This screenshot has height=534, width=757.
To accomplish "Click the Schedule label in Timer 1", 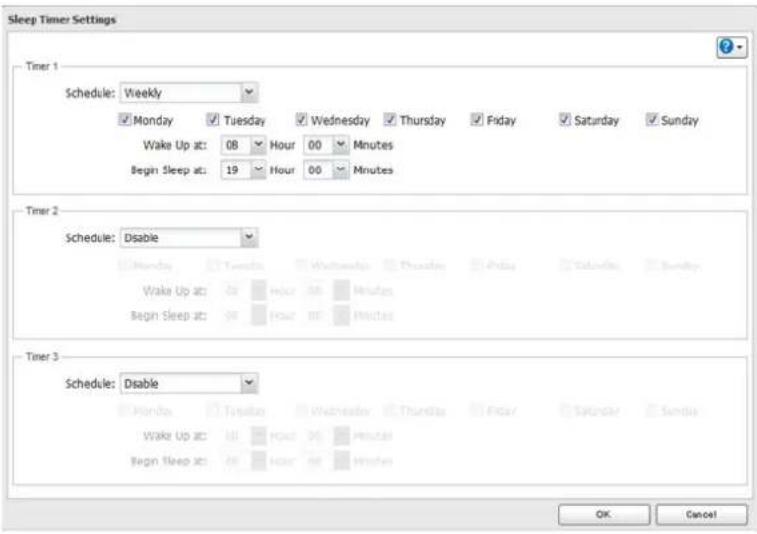I will 90,93.
